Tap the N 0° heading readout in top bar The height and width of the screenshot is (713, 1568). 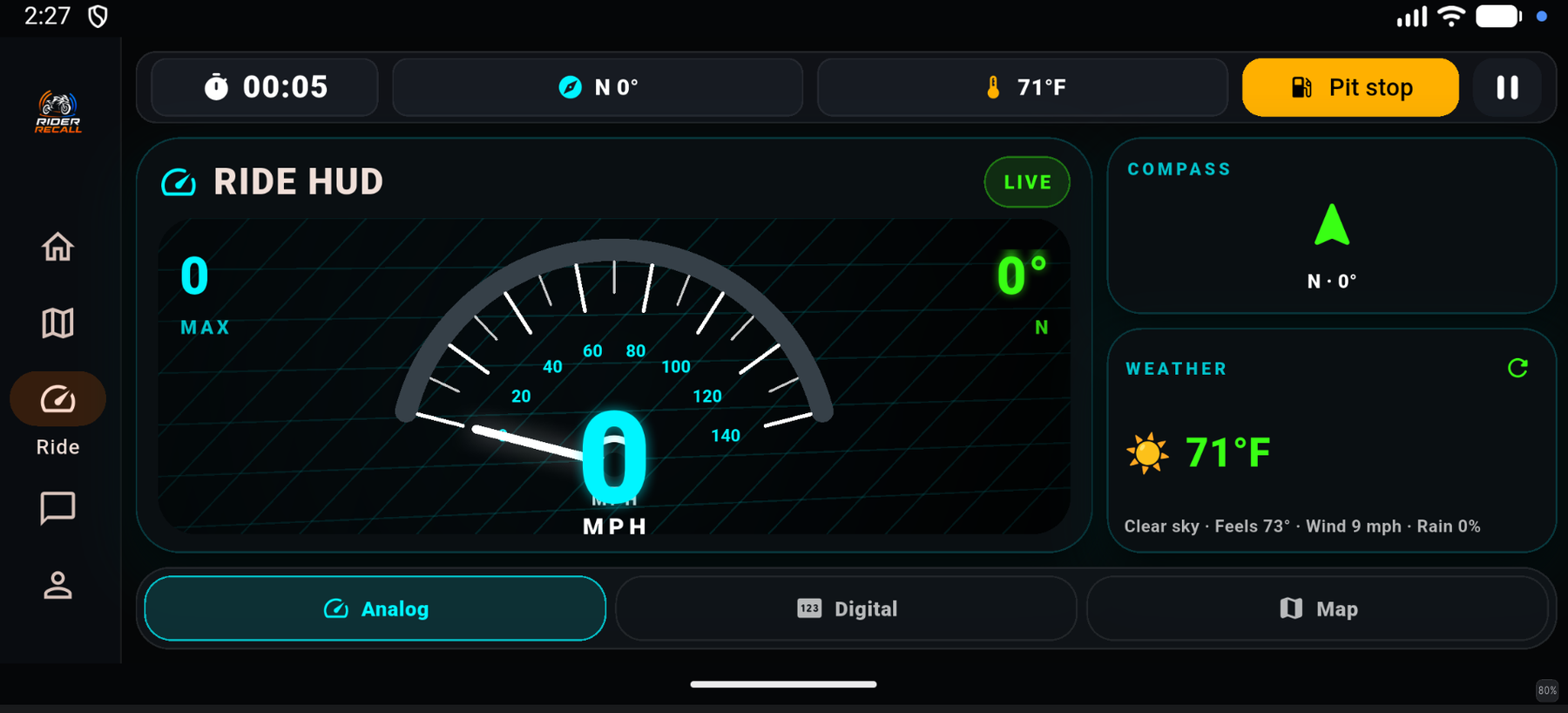click(617, 87)
